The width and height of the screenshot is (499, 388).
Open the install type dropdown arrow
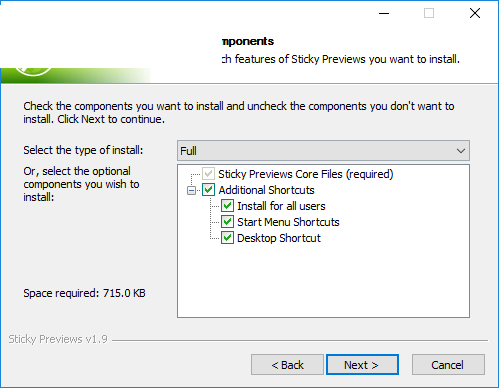click(x=461, y=151)
